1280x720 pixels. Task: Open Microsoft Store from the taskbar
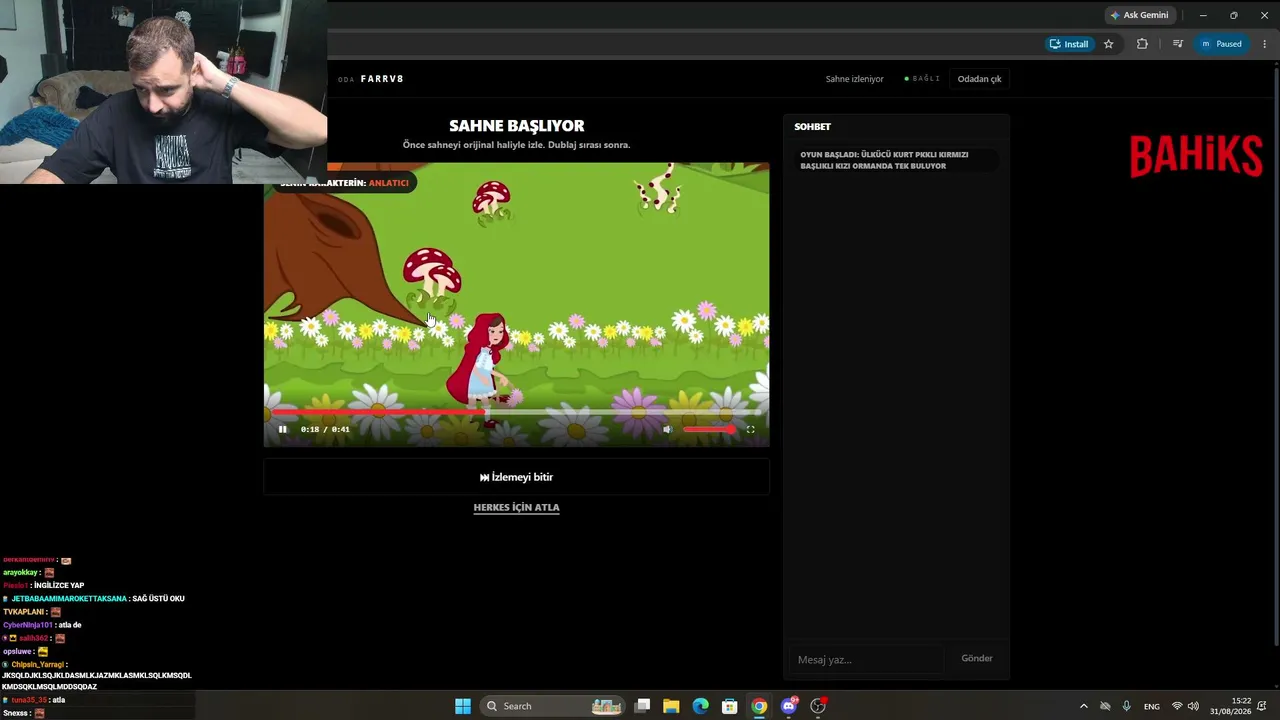(x=730, y=706)
